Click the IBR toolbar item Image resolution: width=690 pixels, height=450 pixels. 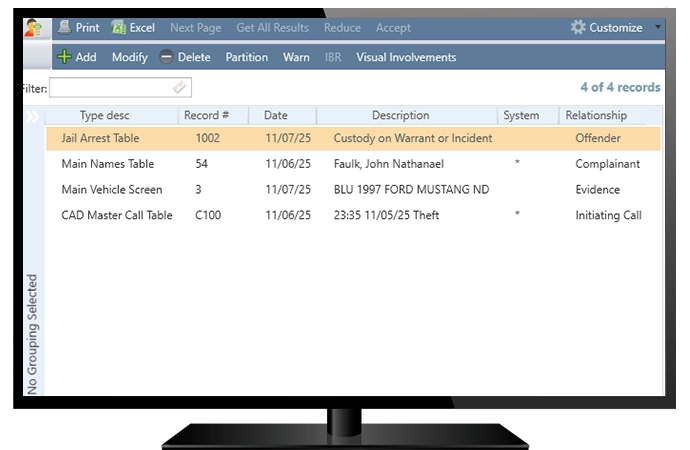[x=333, y=57]
